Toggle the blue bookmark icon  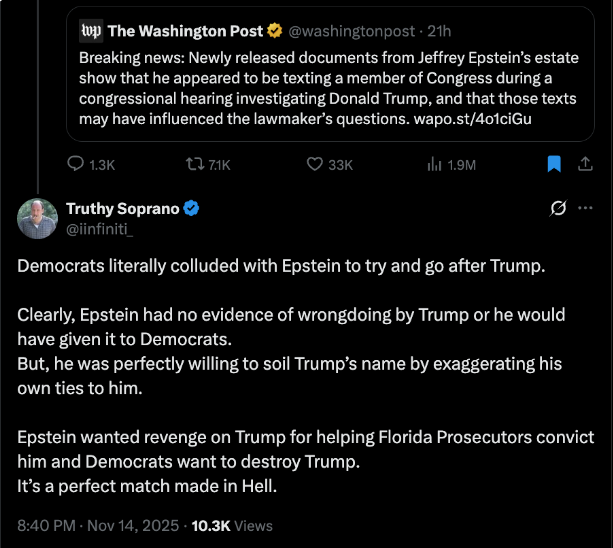[x=554, y=164]
